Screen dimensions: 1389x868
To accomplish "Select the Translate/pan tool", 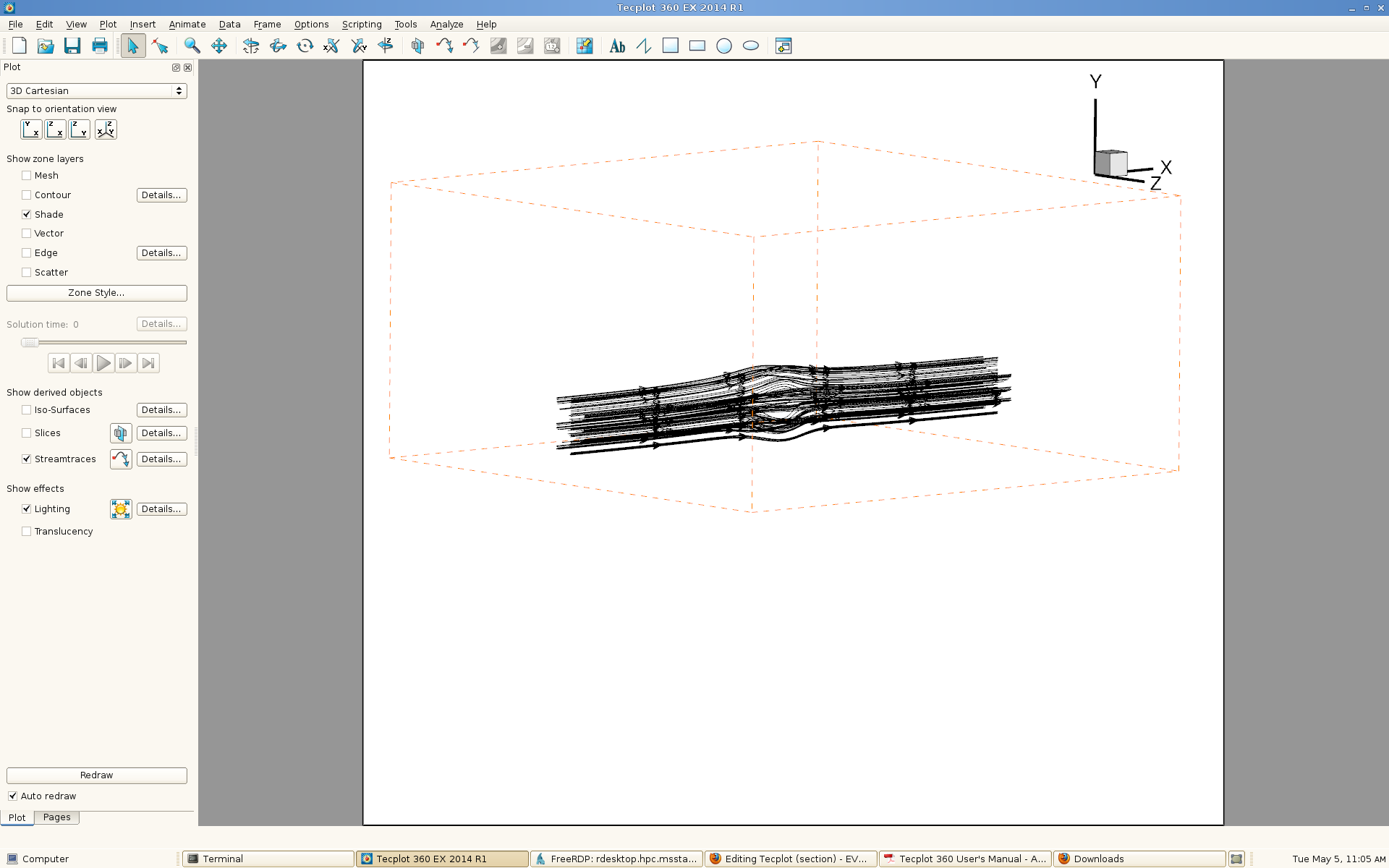I will 218,46.
